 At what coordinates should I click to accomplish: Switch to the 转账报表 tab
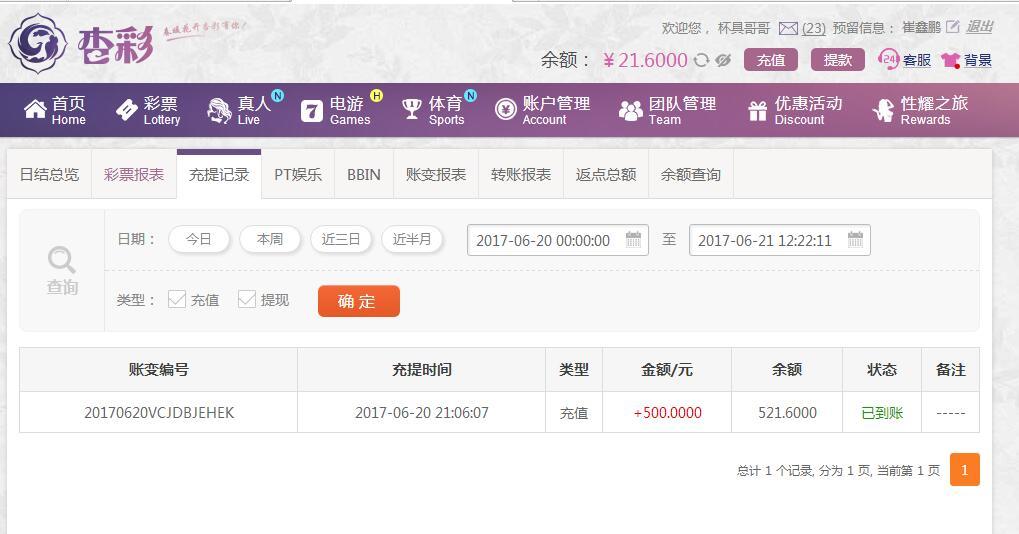click(521, 174)
